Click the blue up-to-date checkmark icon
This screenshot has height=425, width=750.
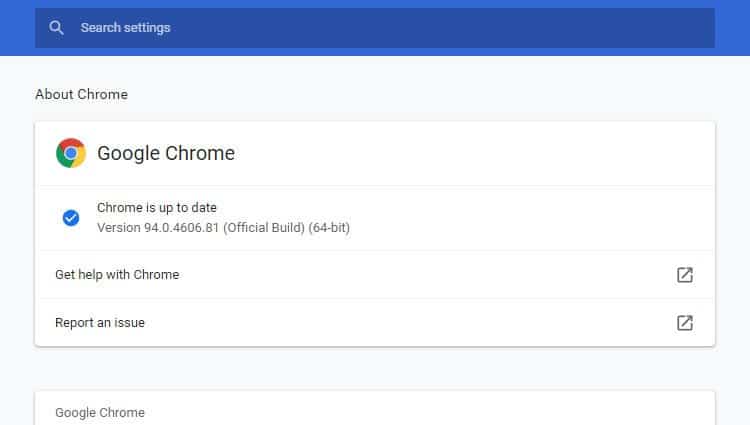(x=71, y=218)
